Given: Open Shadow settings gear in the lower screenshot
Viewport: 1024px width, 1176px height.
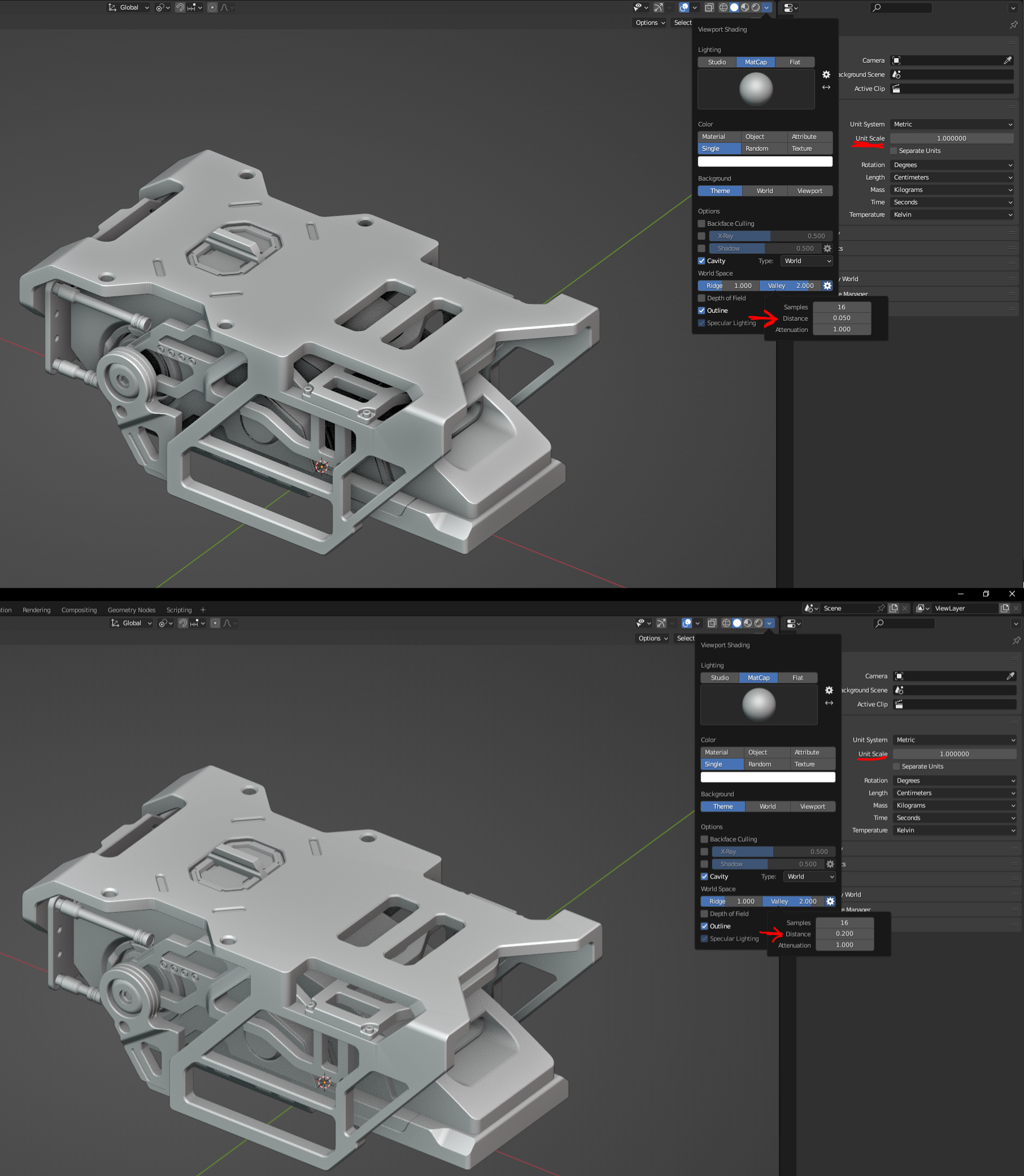Looking at the screenshot, I should point(830,864).
